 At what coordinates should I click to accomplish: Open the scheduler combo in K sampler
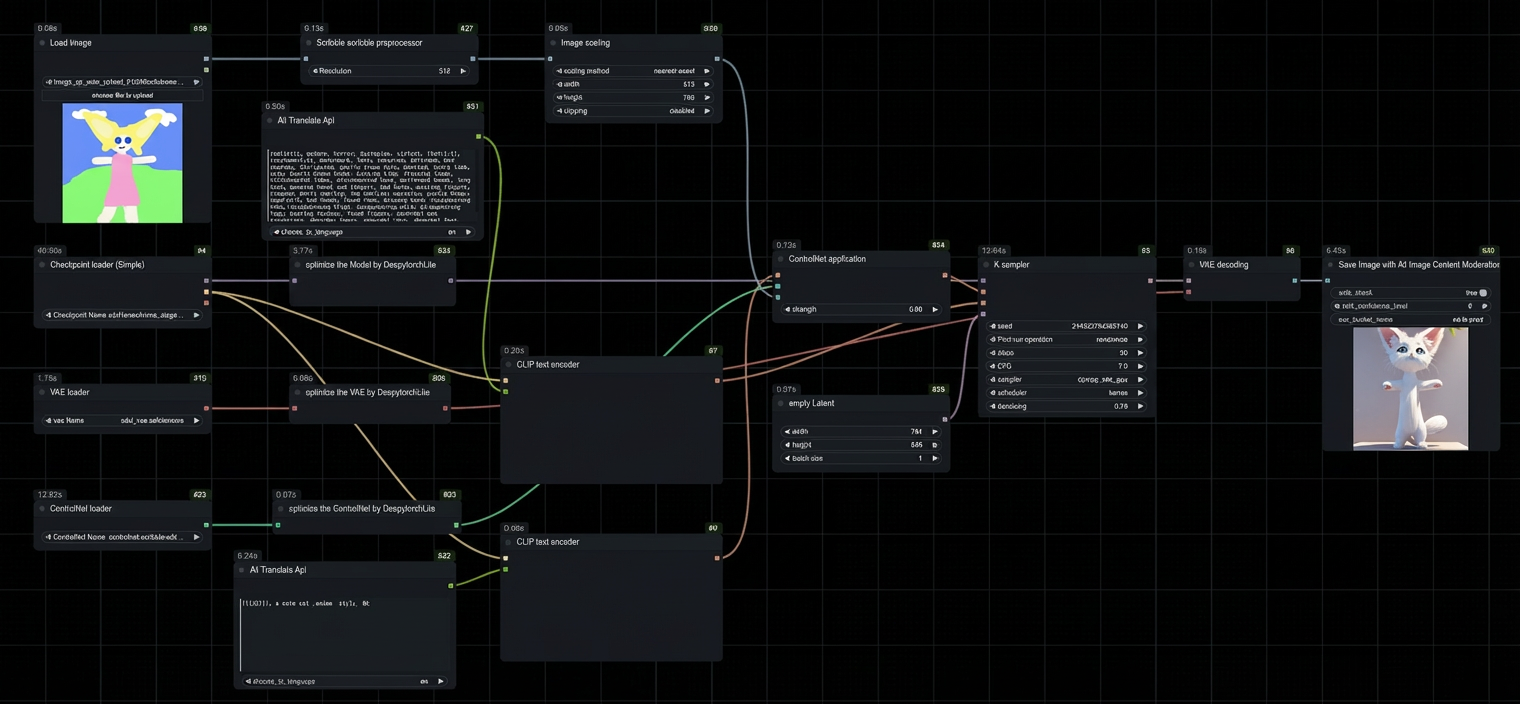(x=1066, y=393)
